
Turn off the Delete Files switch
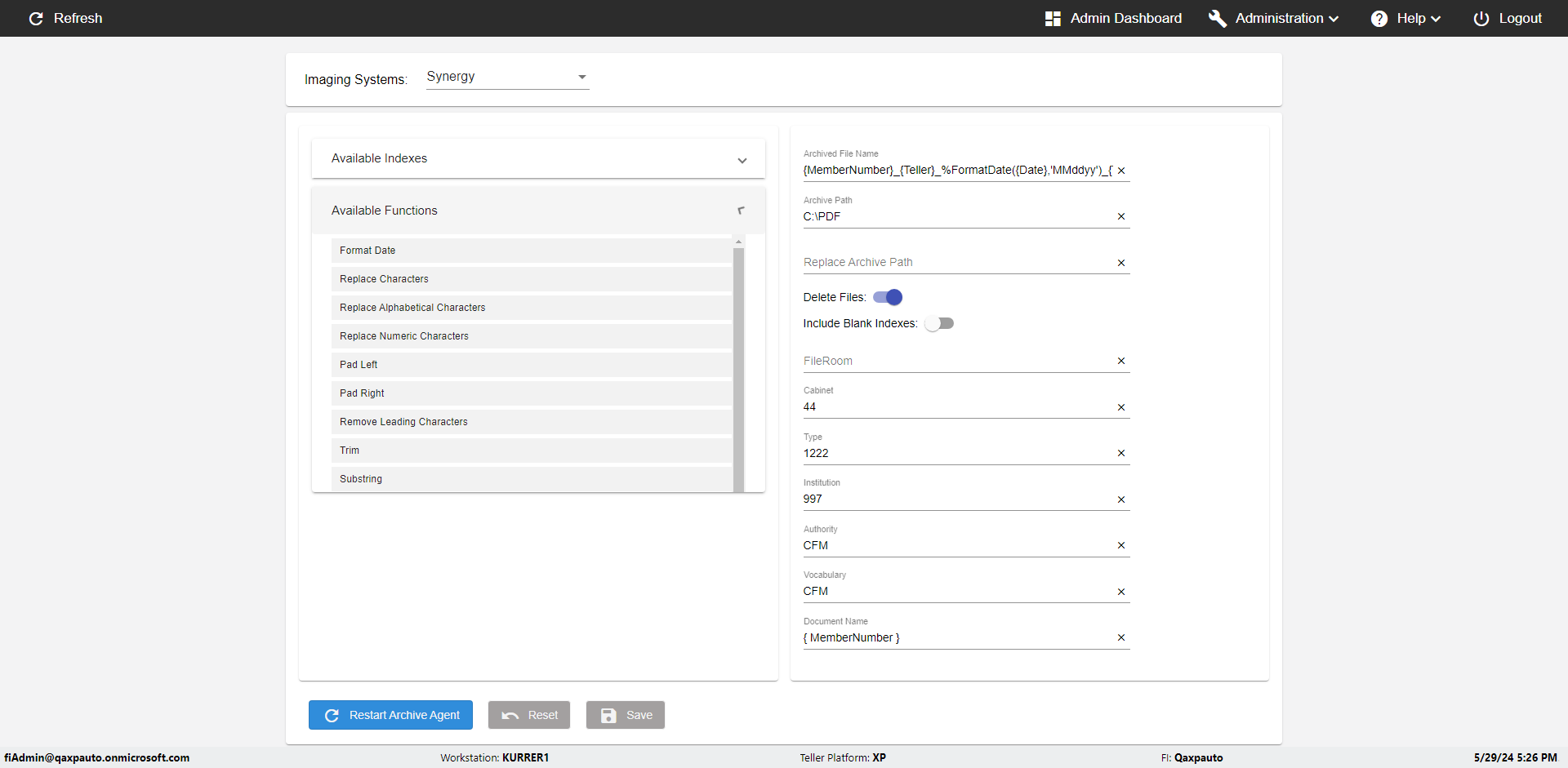click(888, 297)
